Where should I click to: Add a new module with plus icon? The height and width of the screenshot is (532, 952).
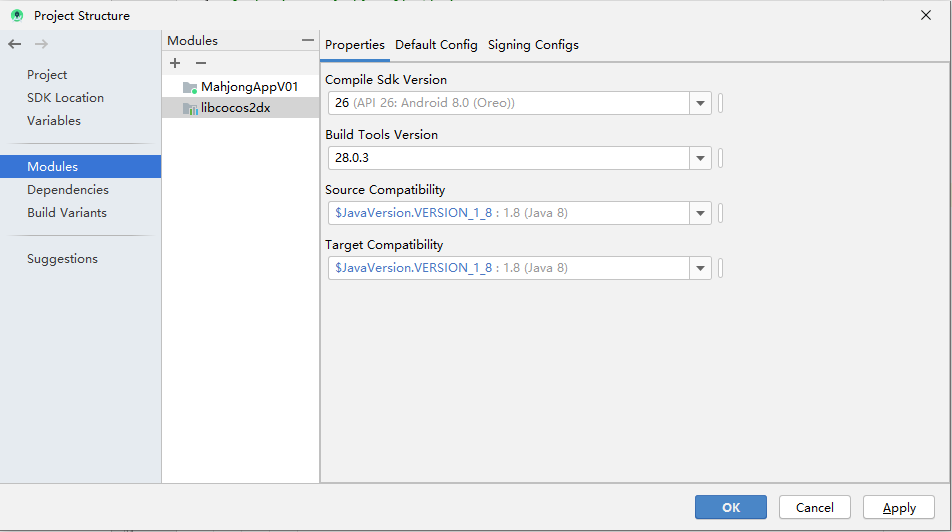(x=175, y=63)
